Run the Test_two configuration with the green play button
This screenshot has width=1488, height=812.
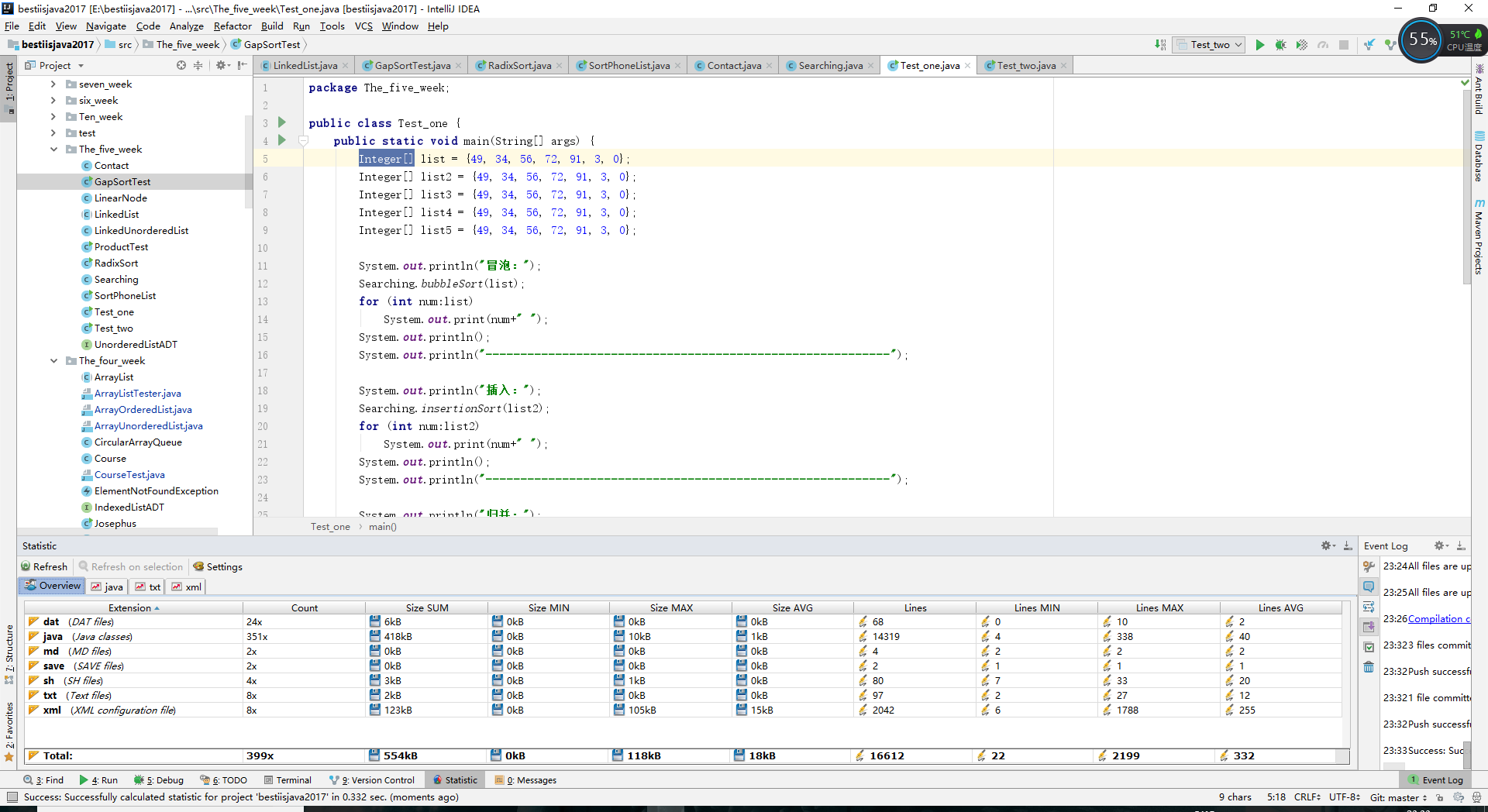pyautogui.click(x=1259, y=45)
